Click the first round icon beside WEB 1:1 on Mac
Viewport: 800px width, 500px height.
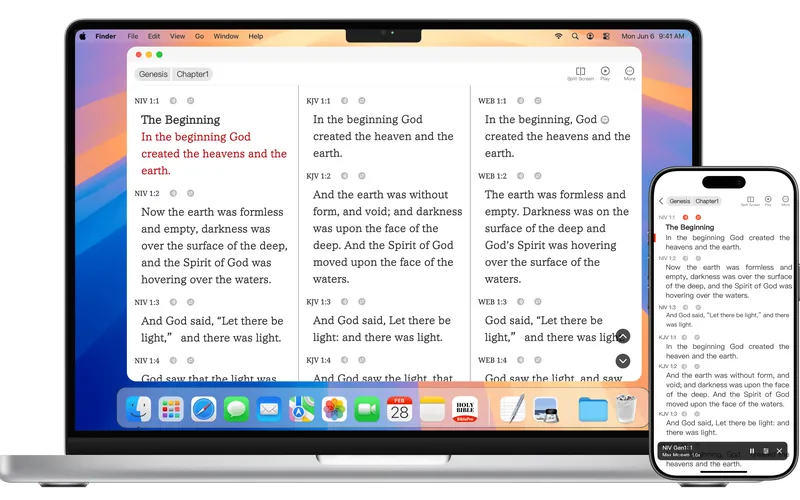click(x=520, y=101)
